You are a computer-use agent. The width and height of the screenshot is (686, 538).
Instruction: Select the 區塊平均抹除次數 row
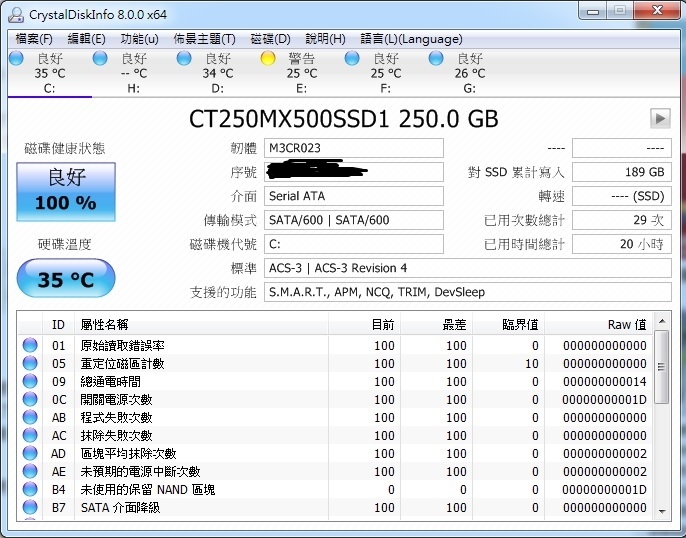click(x=335, y=453)
